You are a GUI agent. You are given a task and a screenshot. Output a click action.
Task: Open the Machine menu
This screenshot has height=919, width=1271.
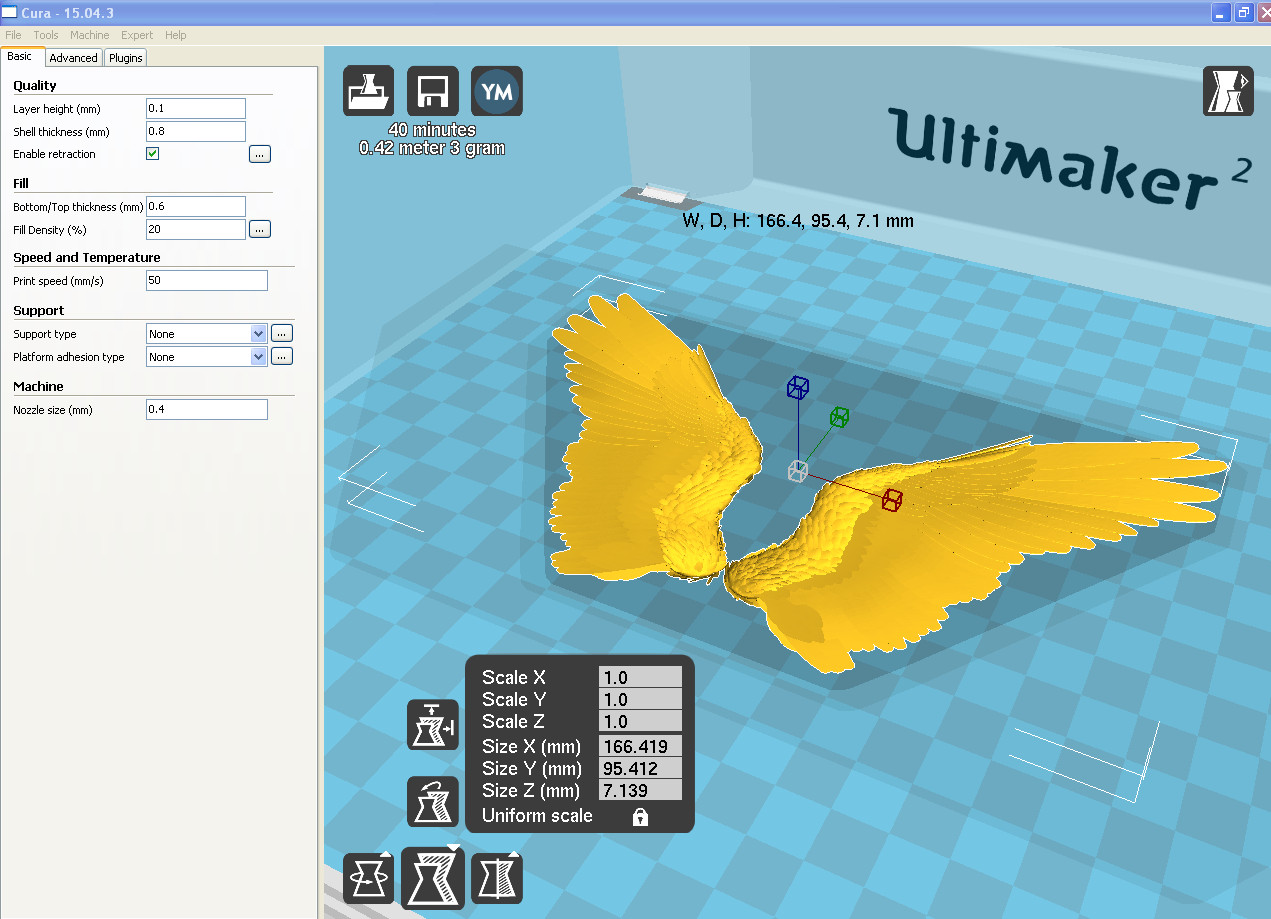tap(90, 35)
